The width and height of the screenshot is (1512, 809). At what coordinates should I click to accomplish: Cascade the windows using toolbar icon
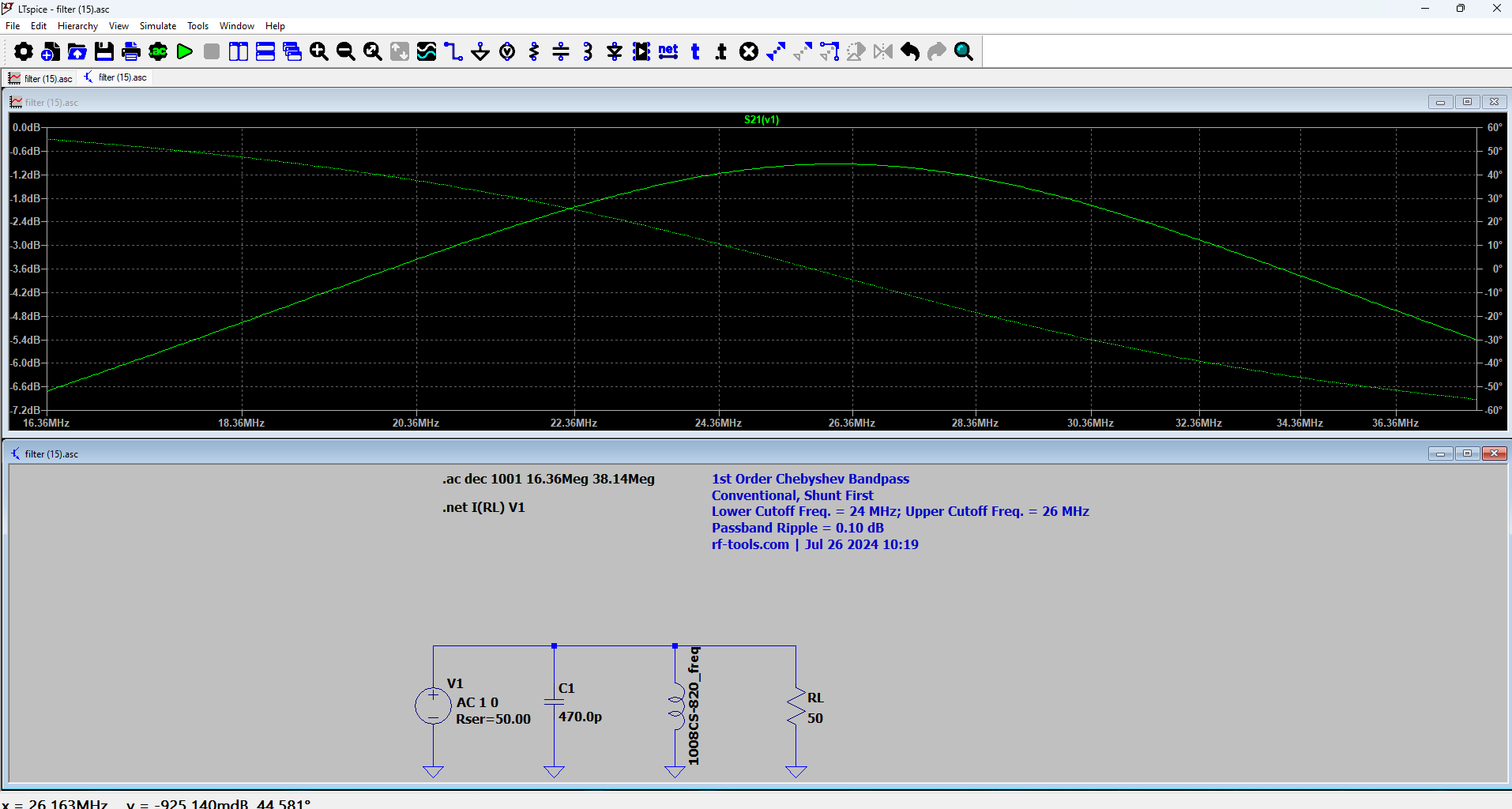292,51
